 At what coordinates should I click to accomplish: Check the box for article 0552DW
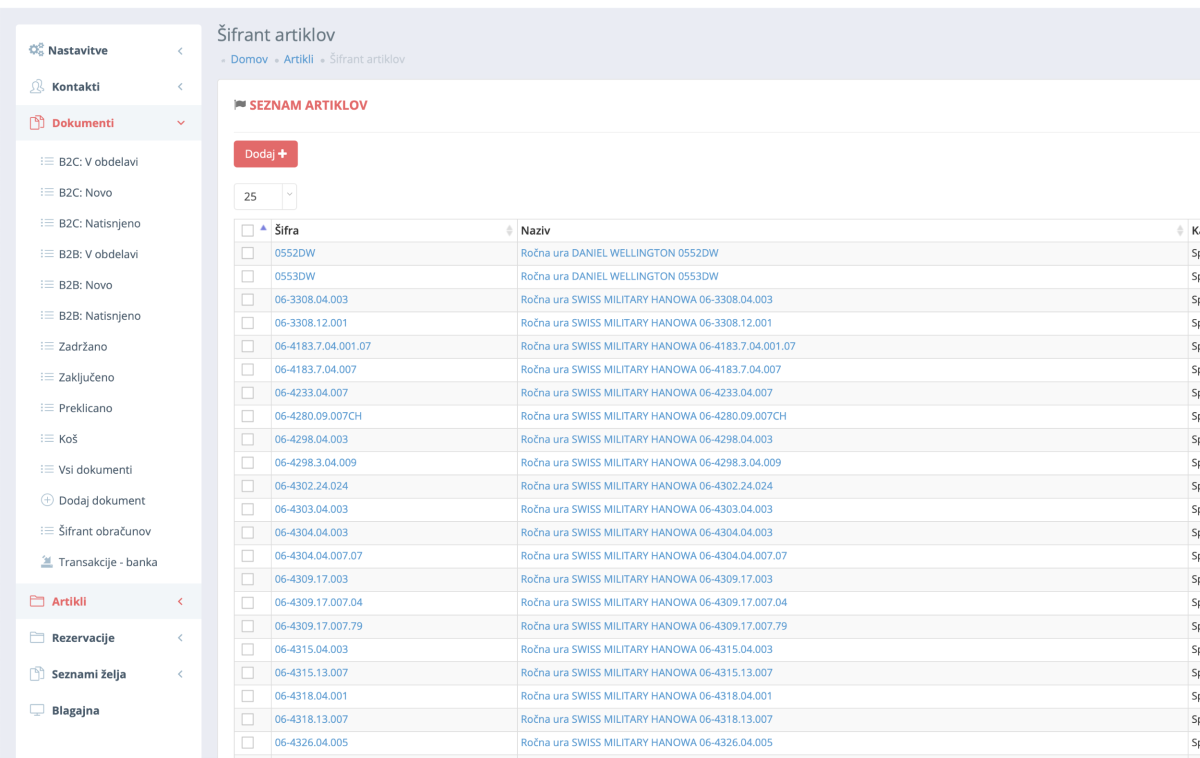click(248, 253)
